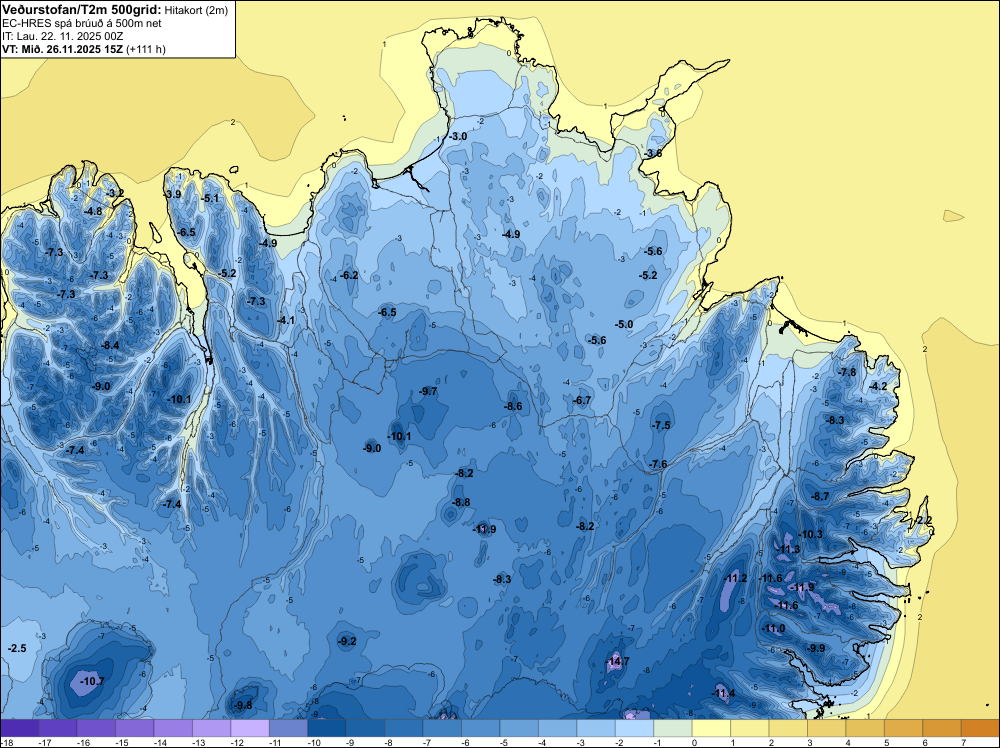The height and width of the screenshot is (748, 1000).
Task: Click the legend swatch labeled -12
Action: [249, 728]
